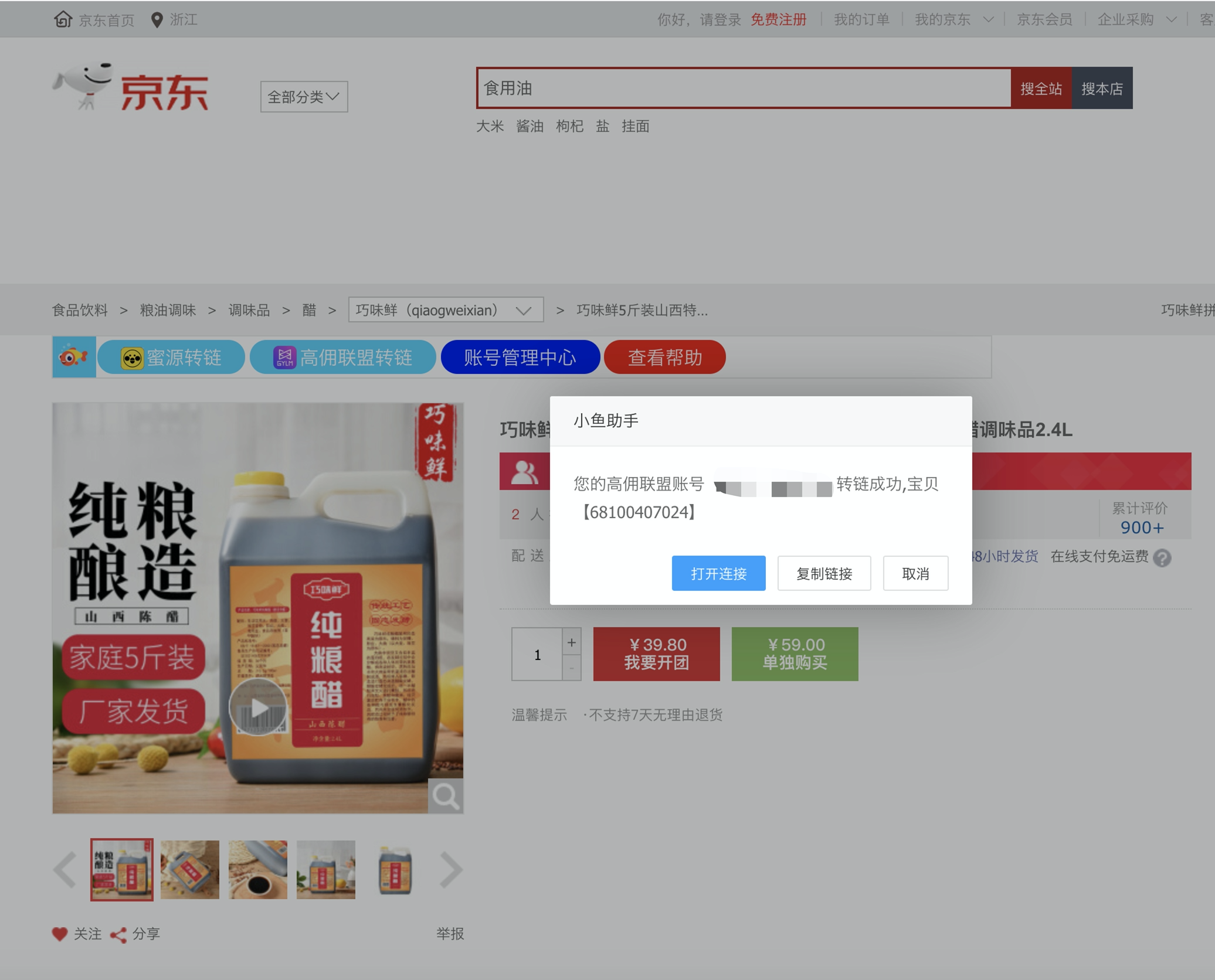The width and height of the screenshot is (1215, 980).
Task: Expand the 巧味鲜 (qiaogweixian) brand dropdown
Action: (446, 309)
